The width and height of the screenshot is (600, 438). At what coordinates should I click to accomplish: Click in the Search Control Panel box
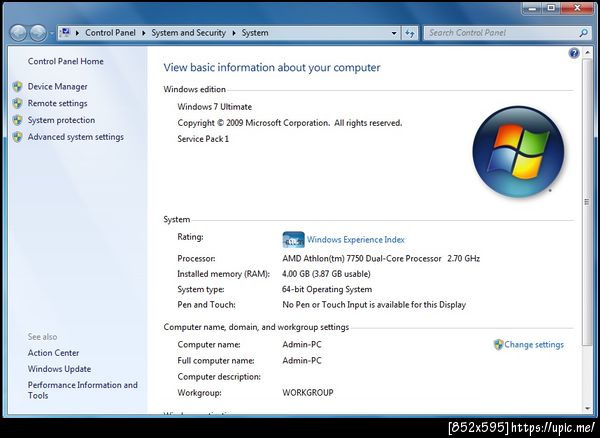[501, 33]
